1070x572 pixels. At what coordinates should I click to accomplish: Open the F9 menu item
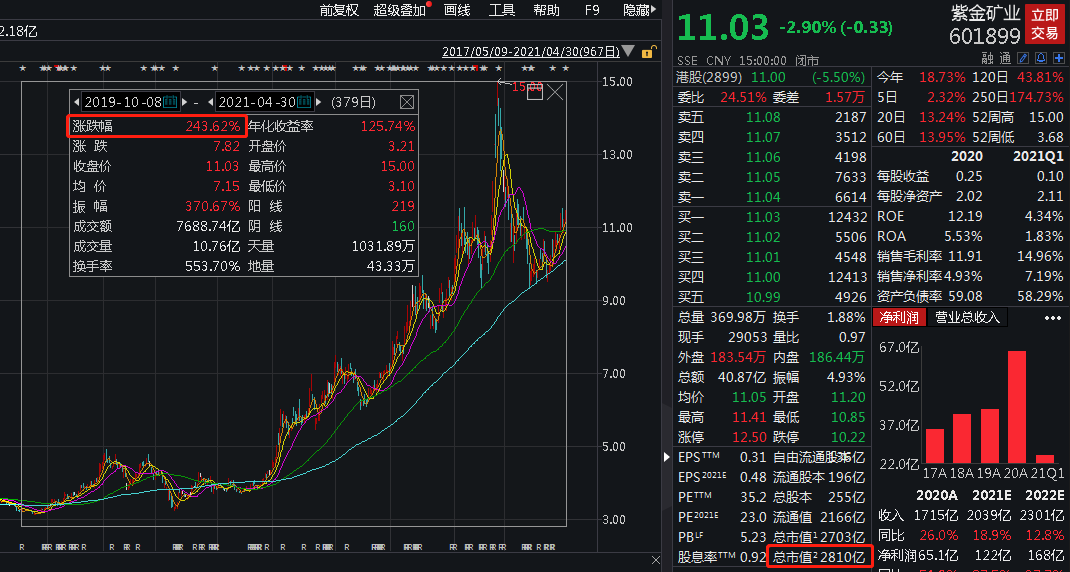[x=592, y=10]
